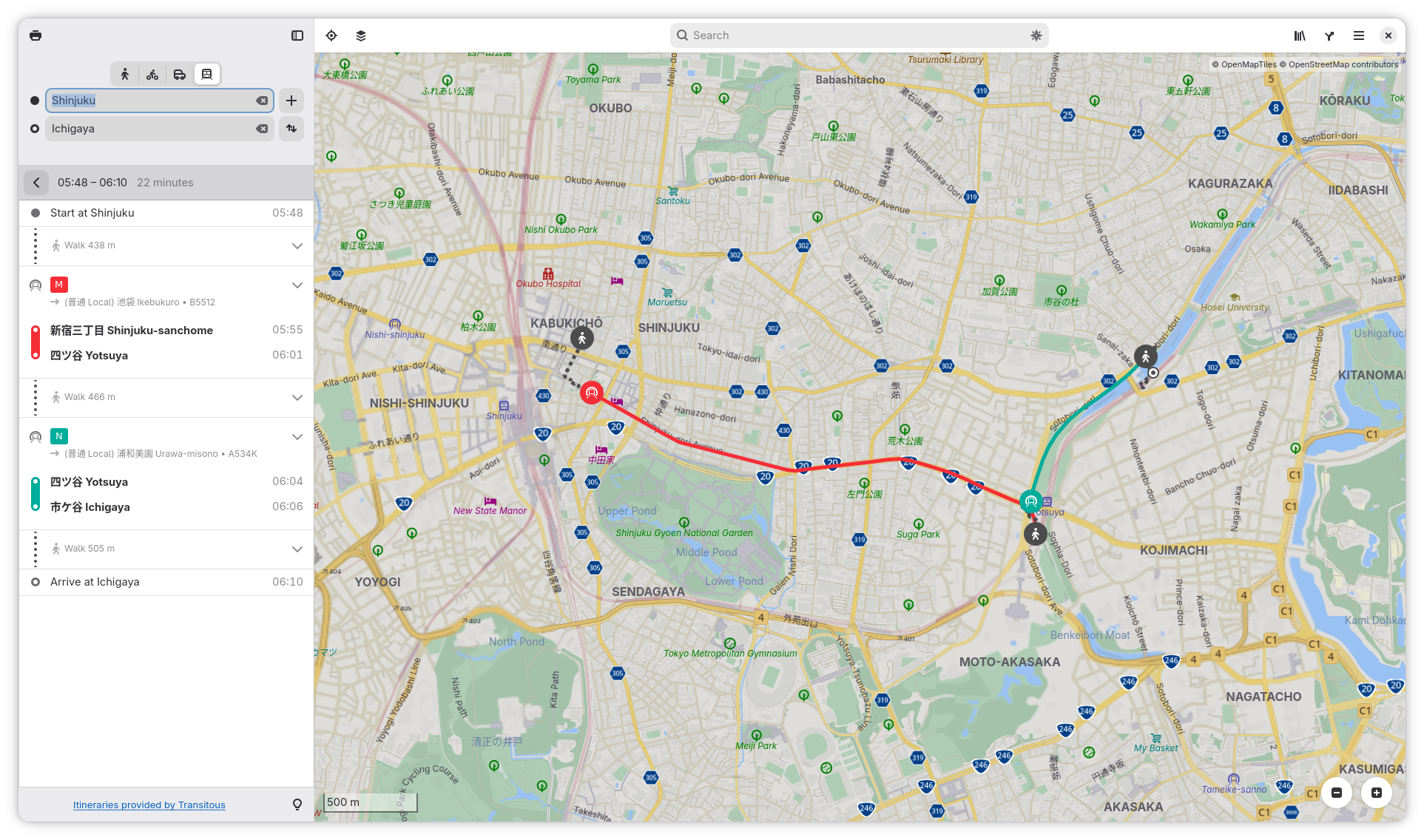Select car driving mode

[180, 74]
